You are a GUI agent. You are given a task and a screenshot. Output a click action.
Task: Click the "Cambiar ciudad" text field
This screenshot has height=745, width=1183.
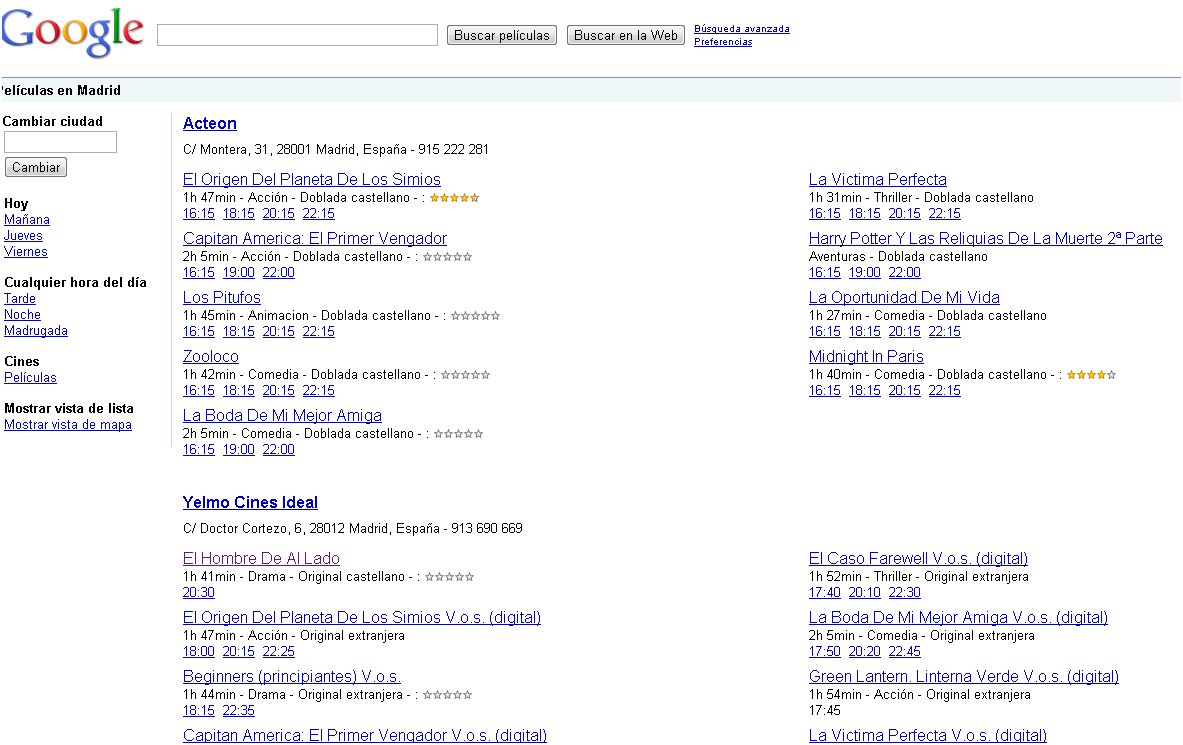tap(60, 142)
